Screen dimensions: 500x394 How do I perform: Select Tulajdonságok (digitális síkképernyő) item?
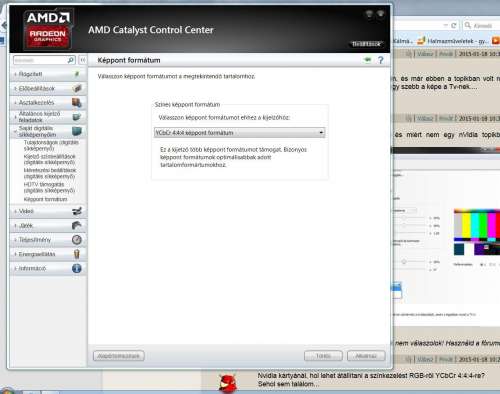coord(51,145)
